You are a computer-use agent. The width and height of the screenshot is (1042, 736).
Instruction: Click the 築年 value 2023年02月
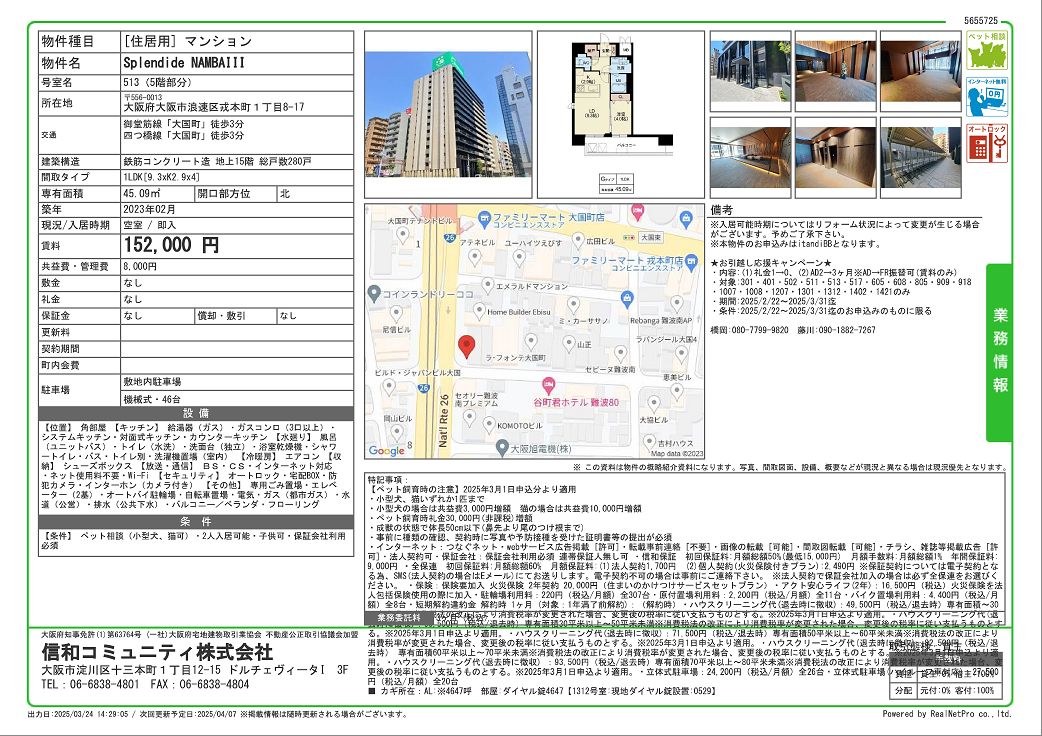(x=150, y=209)
